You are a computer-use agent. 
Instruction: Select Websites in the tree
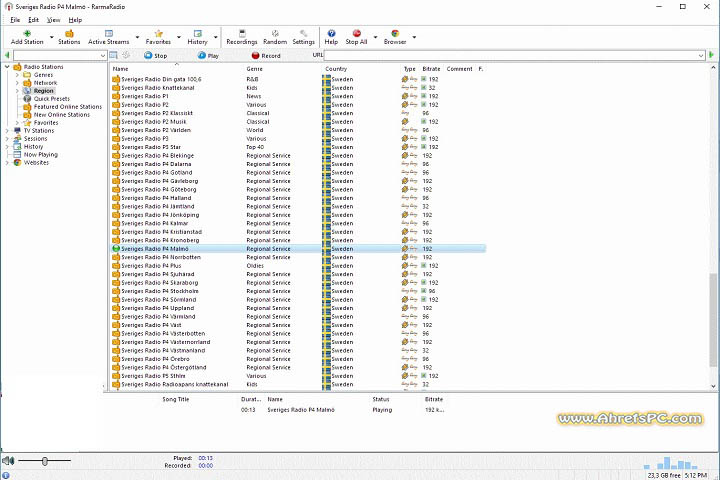click(x=36, y=163)
